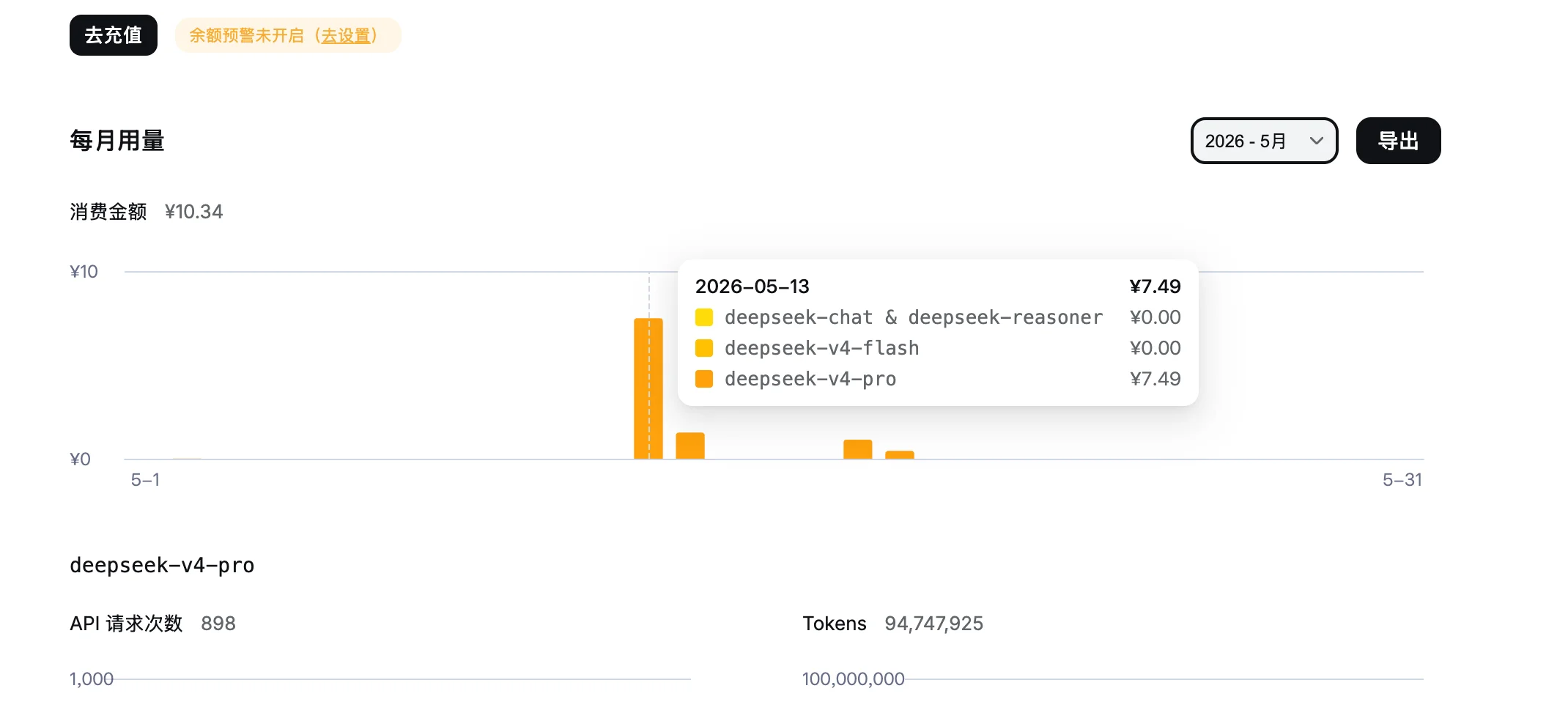Click the yellow deepseek-chat & reasoner swatch
The image size is (1568, 702).
pyautogui.click(x=704, y=317)
